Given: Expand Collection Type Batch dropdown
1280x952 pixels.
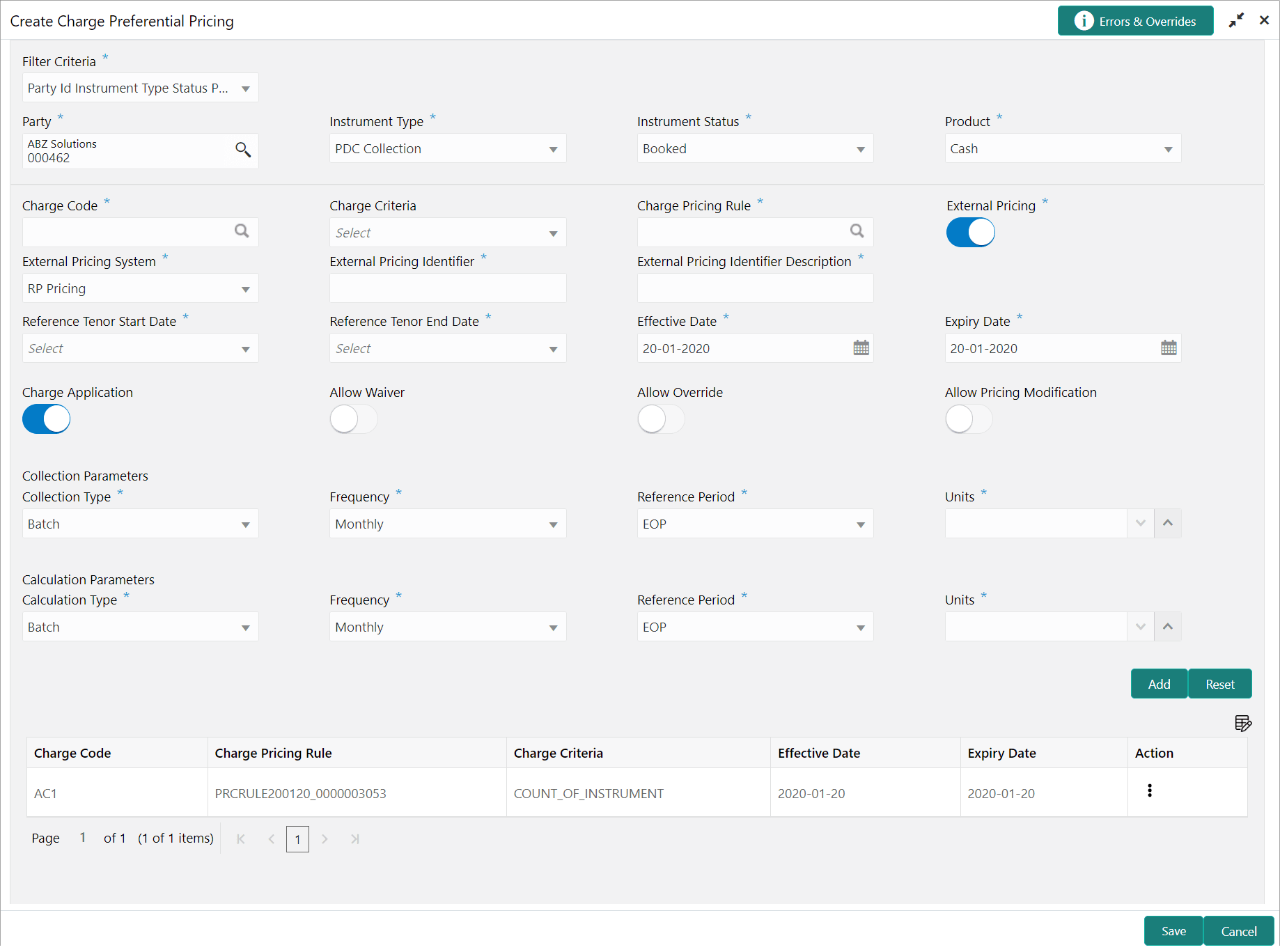Looking at the screenshot, I should tap(140, 524).
